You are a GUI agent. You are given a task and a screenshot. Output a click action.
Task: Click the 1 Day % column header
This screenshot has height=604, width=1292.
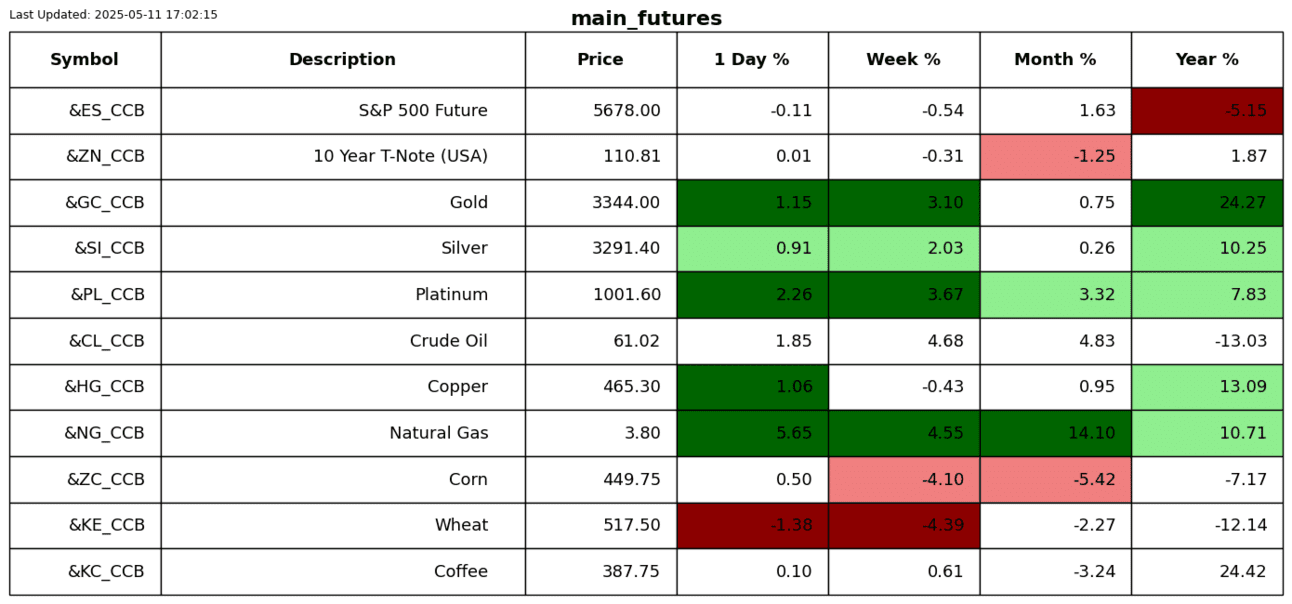point(752,60)
